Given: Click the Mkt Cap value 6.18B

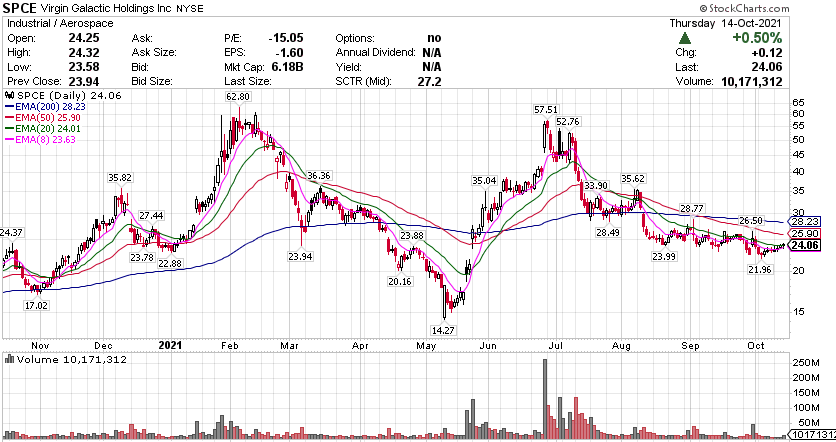Looking at the screenshot, I should pyautogui.click(x=287, y=67).
